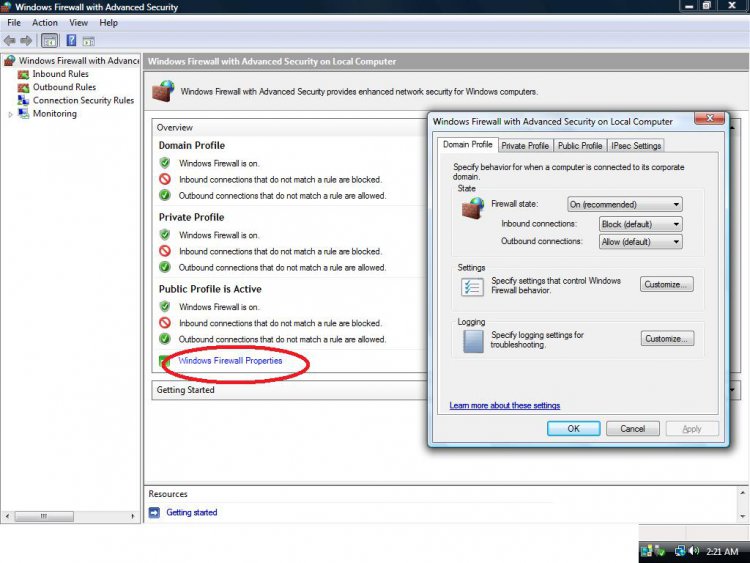Click the notebook icon in Logging group

[x=473, y=342]
